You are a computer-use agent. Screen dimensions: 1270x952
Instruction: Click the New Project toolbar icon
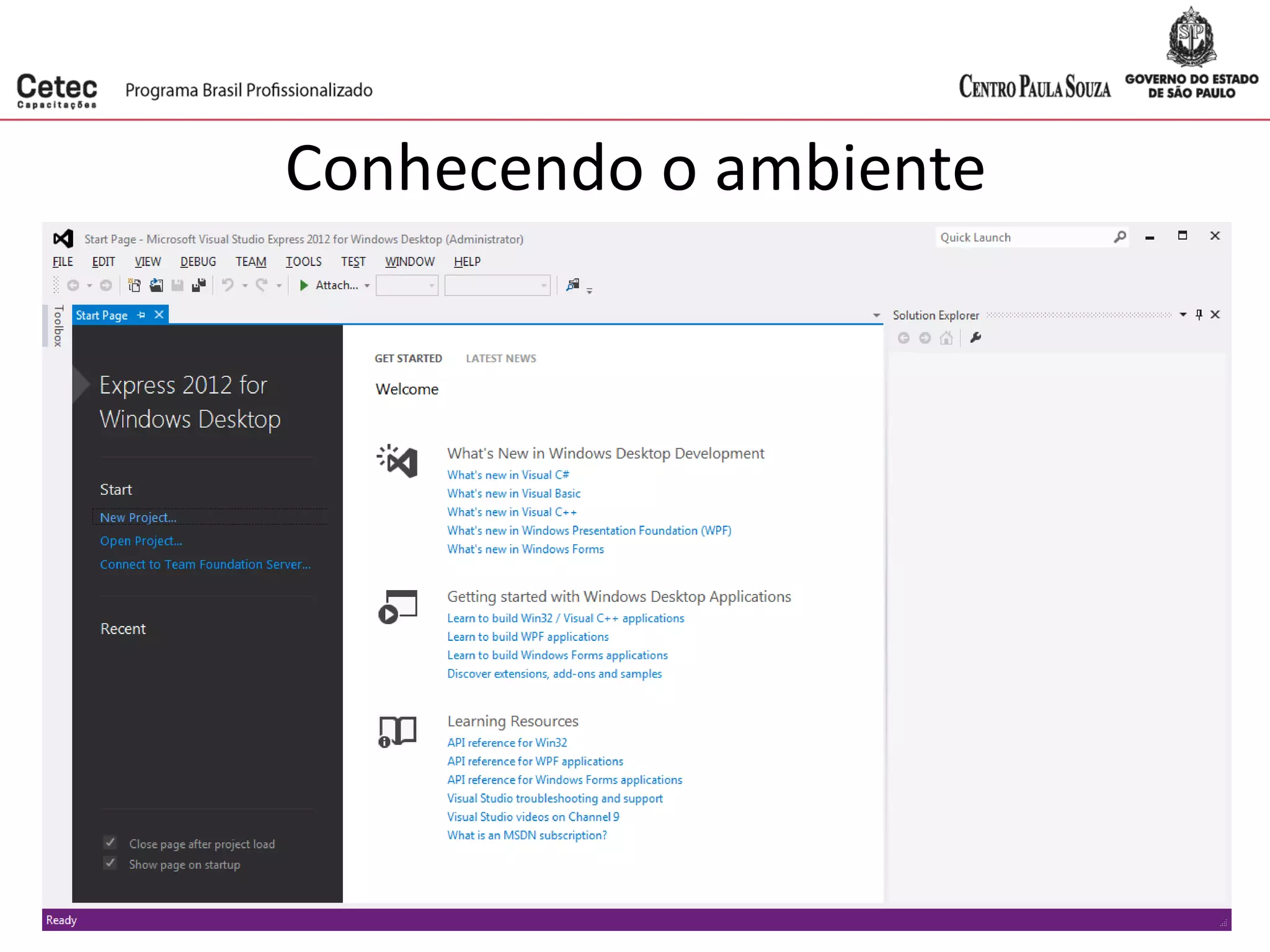pyautogui.click(x=134, y=285)
